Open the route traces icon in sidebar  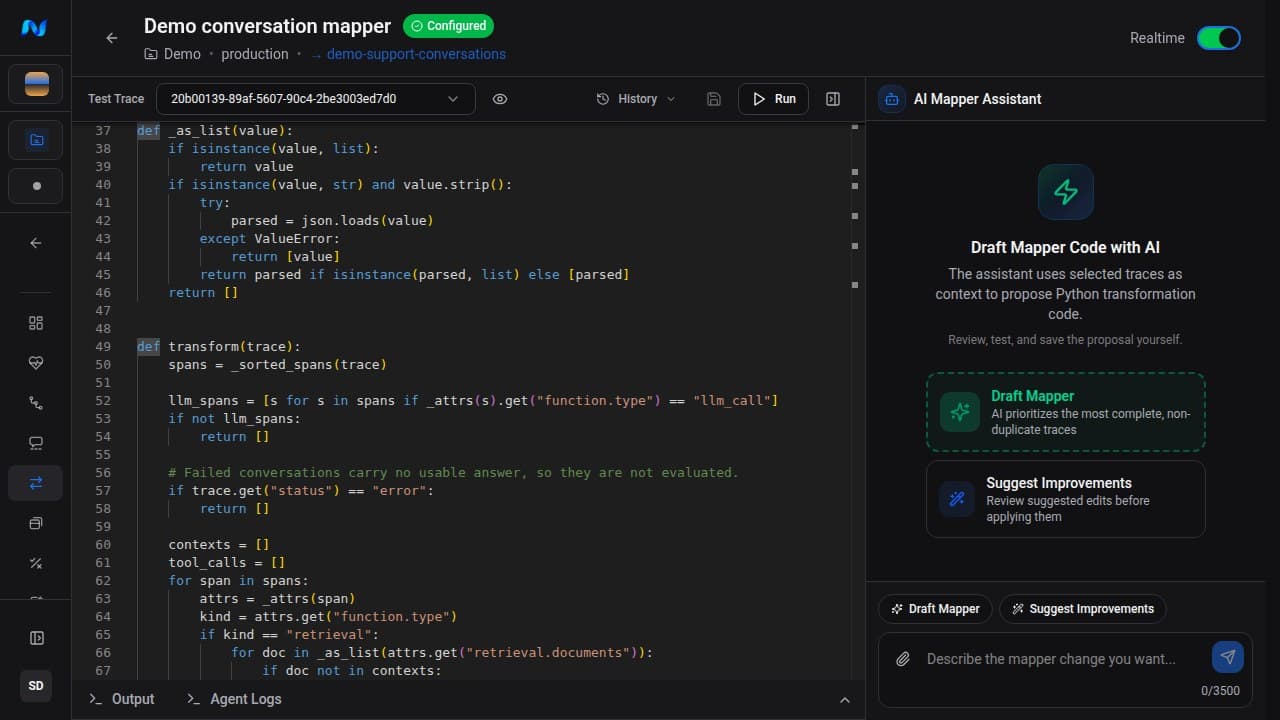[x=36, y=403]
